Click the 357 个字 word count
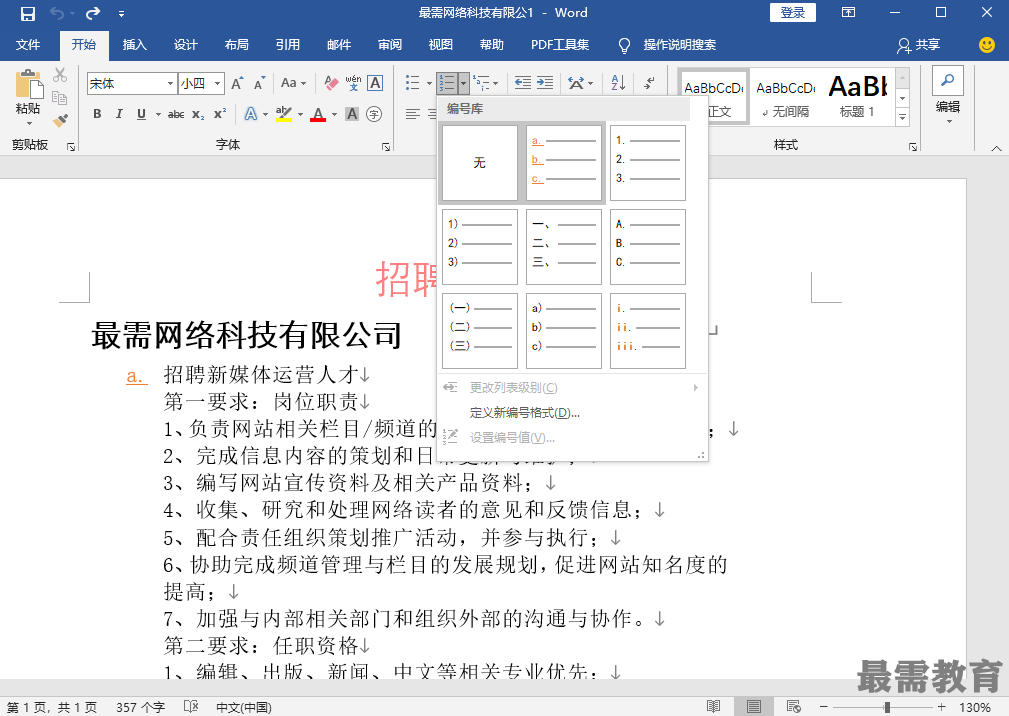This screenshot has height=716, width=1009. (x=140, y=707)
